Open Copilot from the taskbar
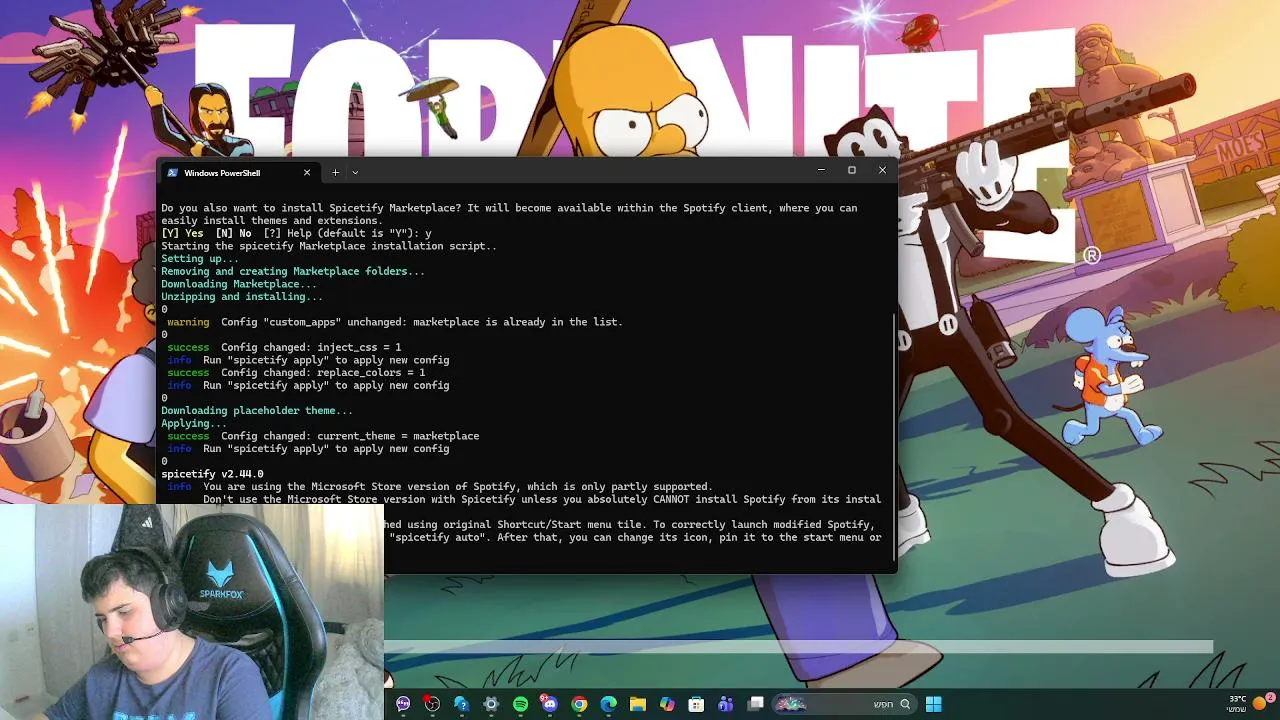Screen dimensions: 1280x720 pyautogui.click(x=667, y=704)
